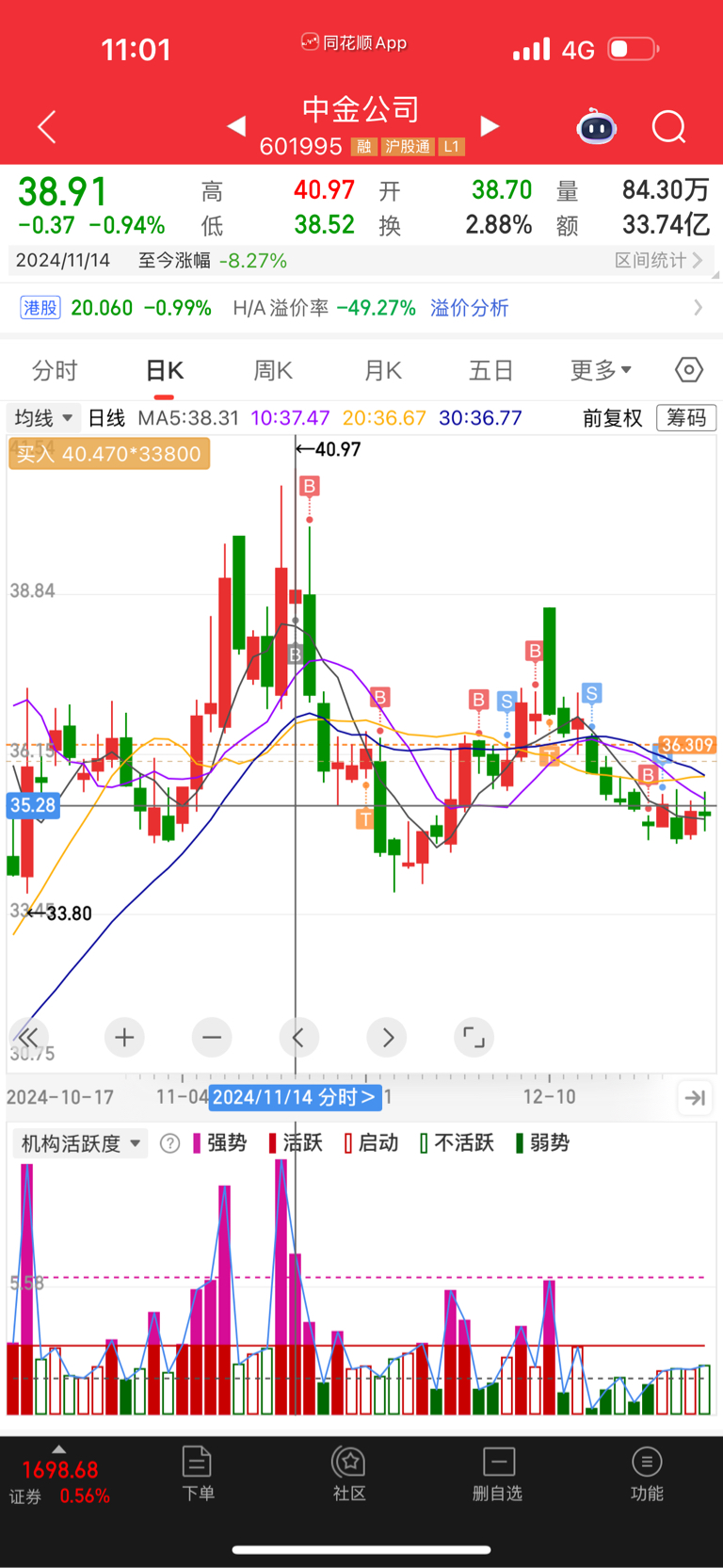Open 2024/11/14 分时 intraday view
The height and width of the screenshot is (1568, 723).
(296, 1097)
